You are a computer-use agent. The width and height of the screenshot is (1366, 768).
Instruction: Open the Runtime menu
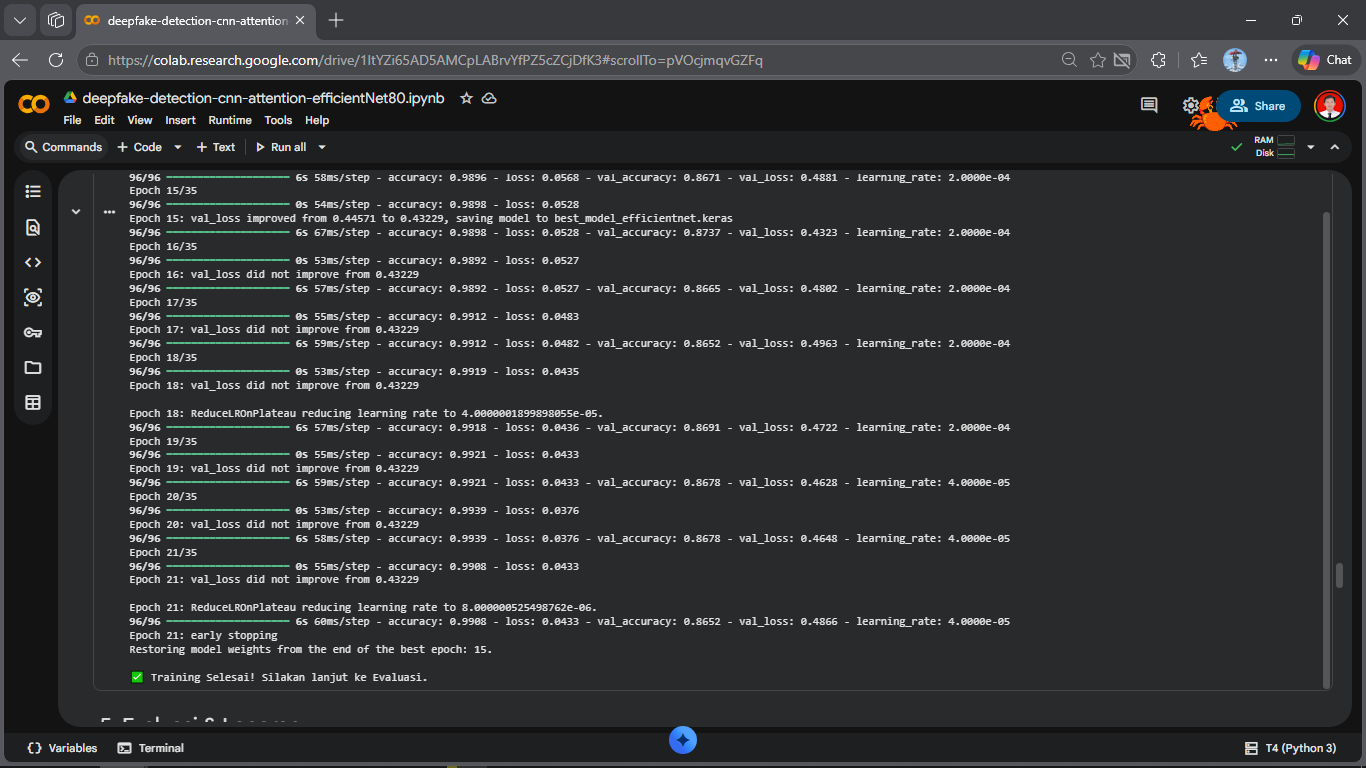click(230, 120)
